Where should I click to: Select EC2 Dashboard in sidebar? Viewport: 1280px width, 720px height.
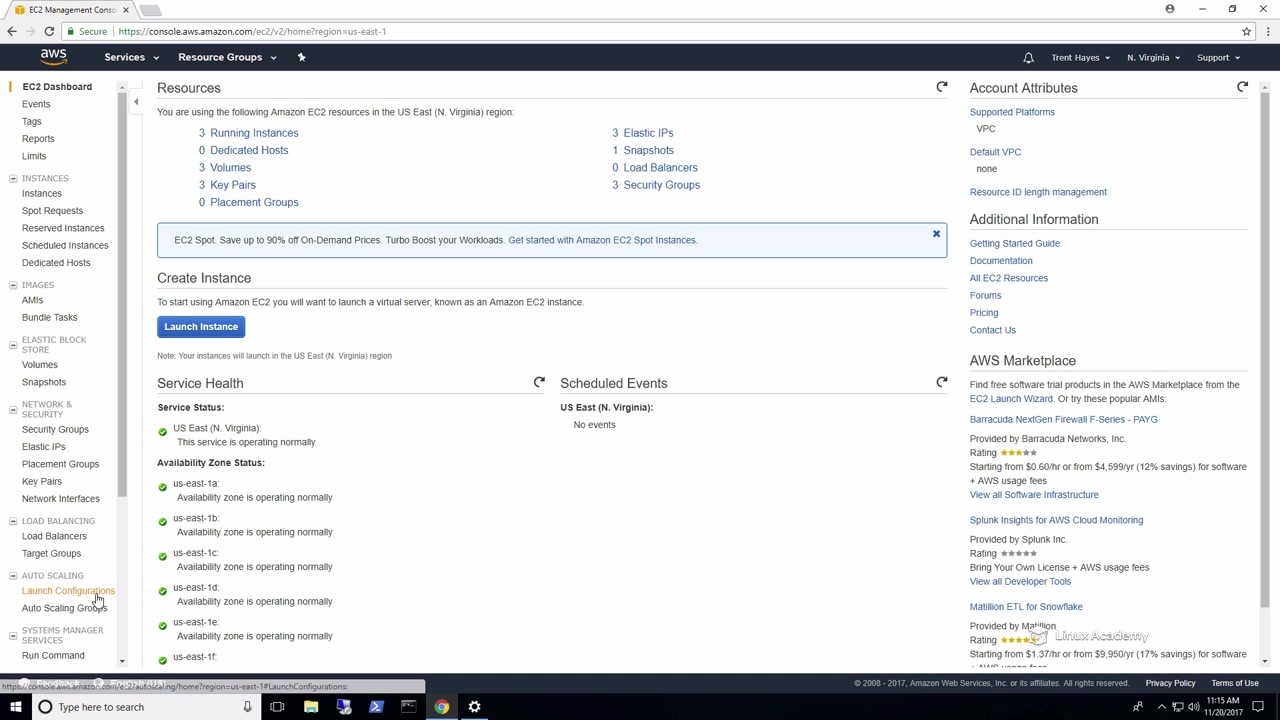[57, 87]
